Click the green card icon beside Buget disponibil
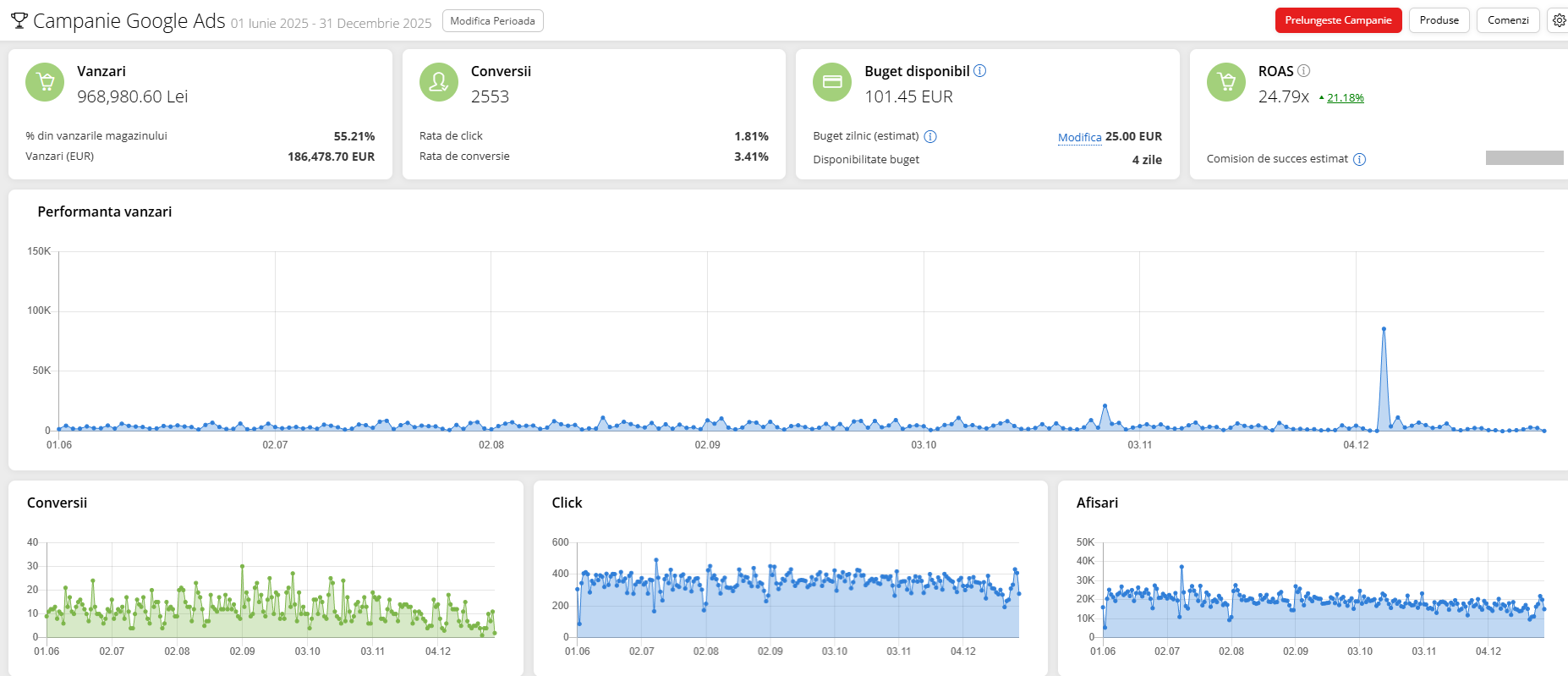This screenshot has height=676, width=1568. click(x=832, y=82)
